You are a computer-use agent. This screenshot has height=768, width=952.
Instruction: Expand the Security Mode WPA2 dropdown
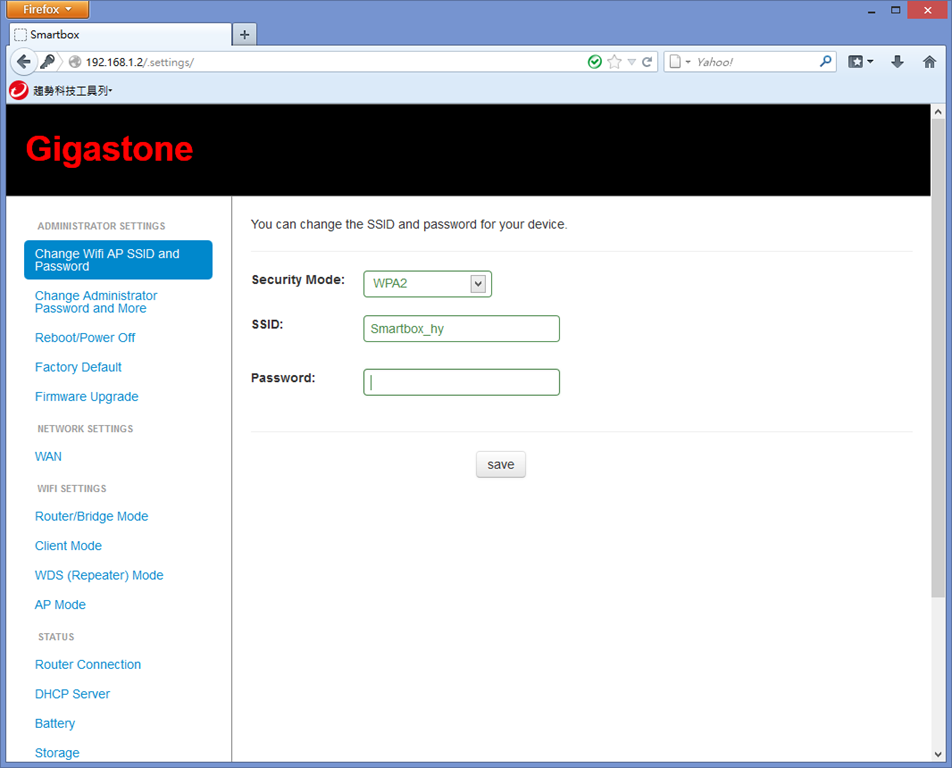point(427,284)
